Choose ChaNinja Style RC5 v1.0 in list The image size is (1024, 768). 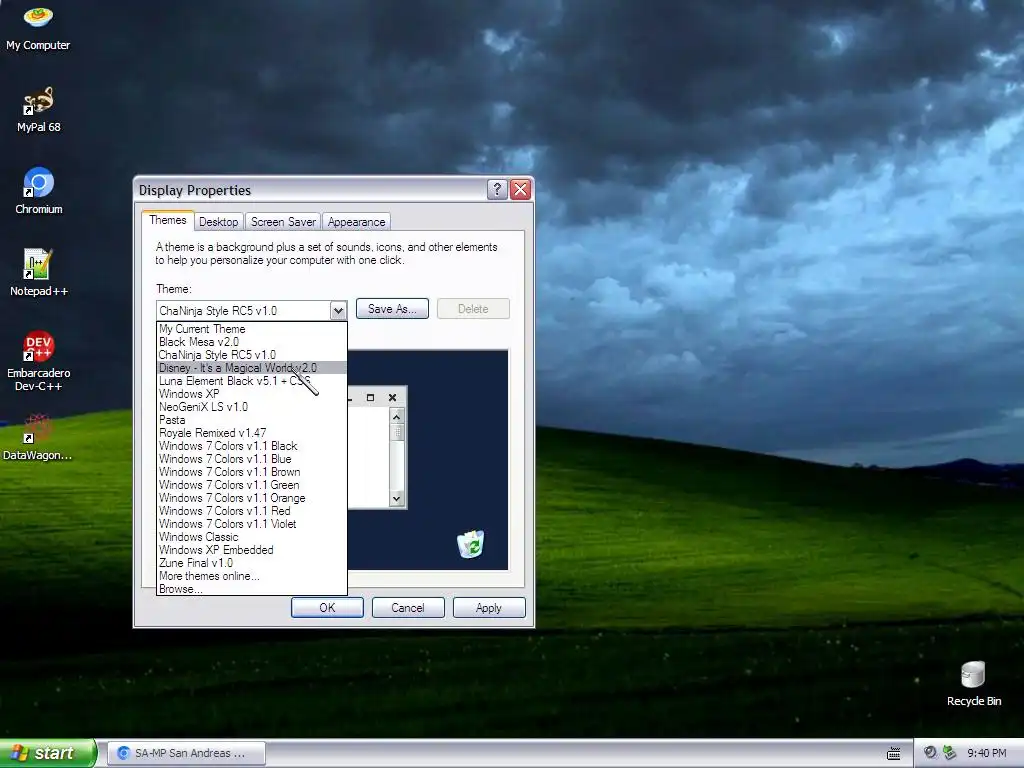(x=252, y=355)
